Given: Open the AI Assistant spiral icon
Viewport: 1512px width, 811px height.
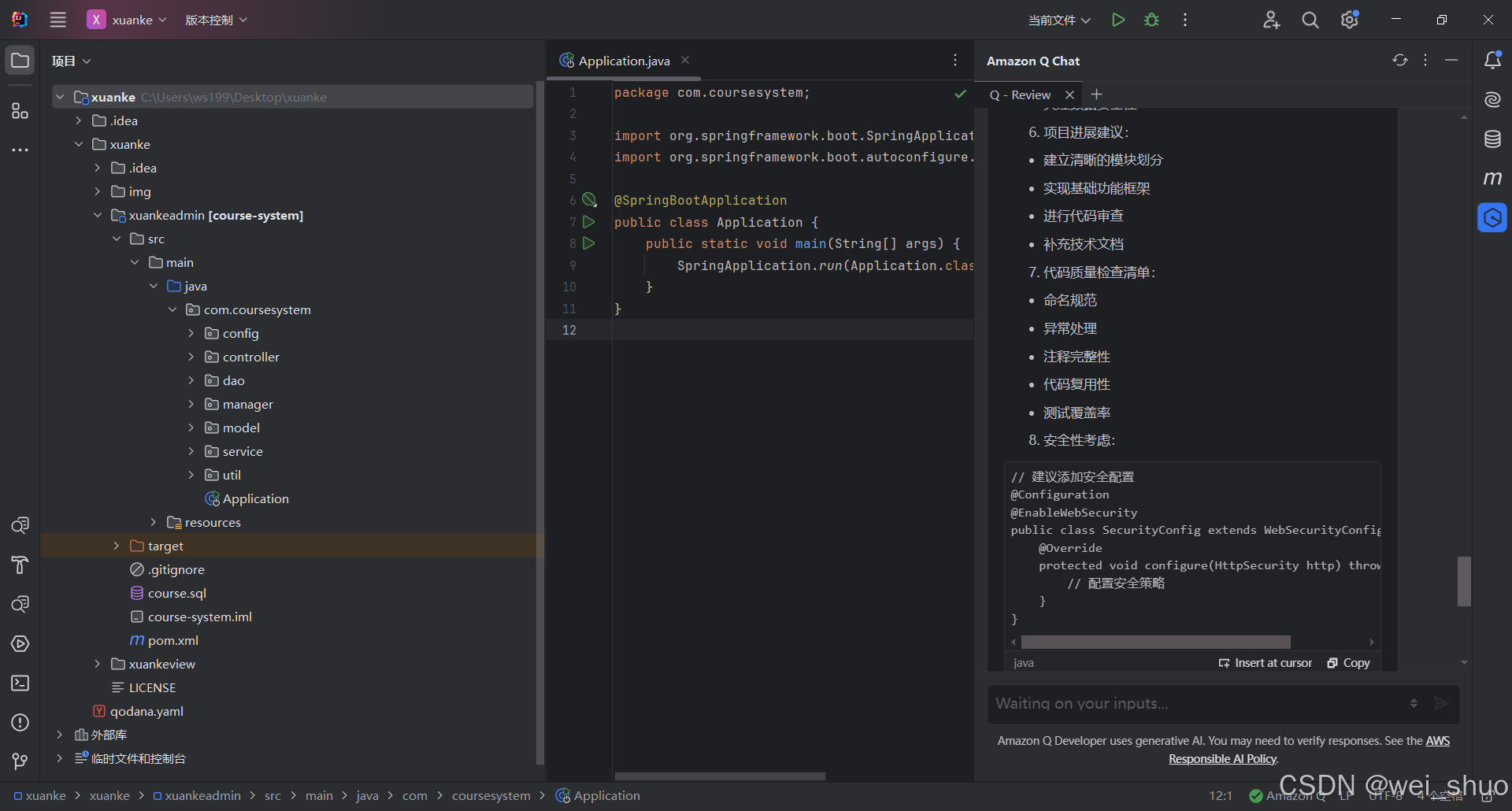Looking at the screenshot, I should pyautogui.click(x=1492, y=100).
